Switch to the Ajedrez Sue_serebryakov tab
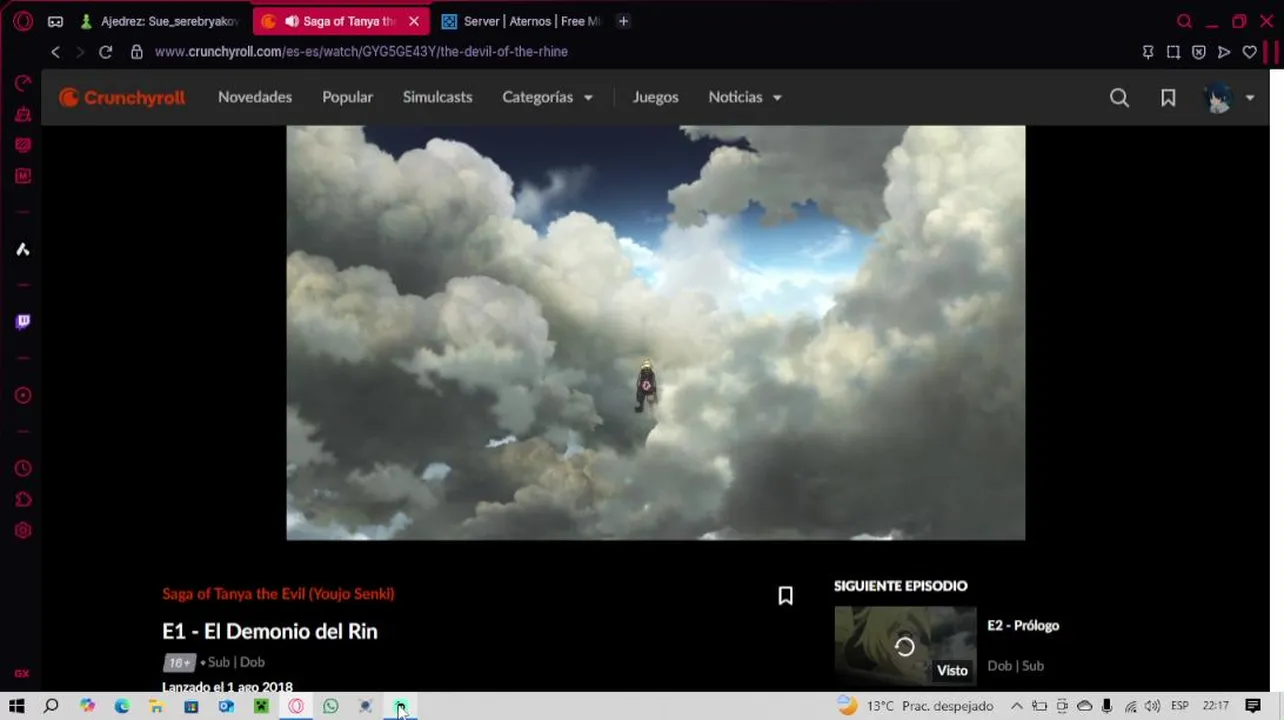The height and width of the screenshot is (720, 1284). click(160, 21)
